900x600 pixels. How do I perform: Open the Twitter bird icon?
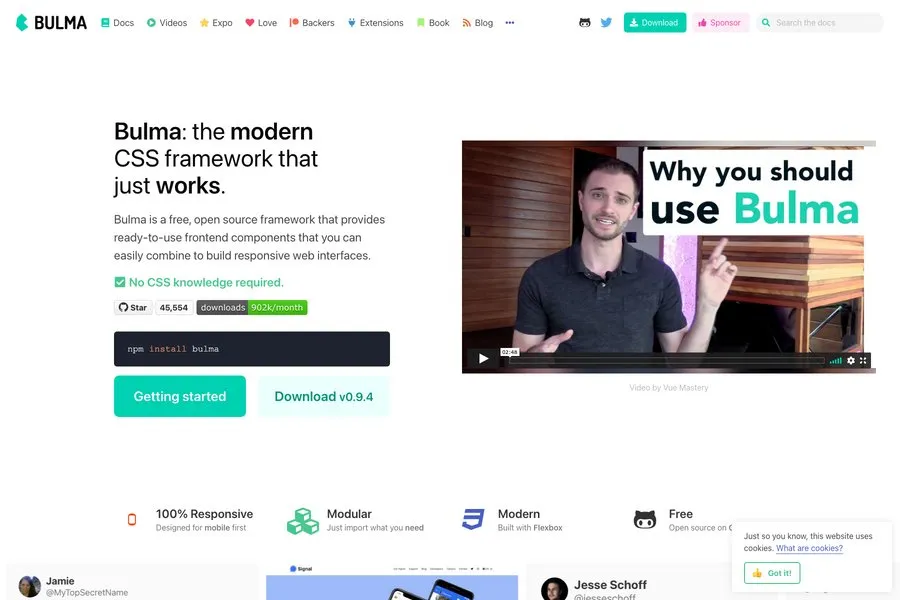coord(606,22)
